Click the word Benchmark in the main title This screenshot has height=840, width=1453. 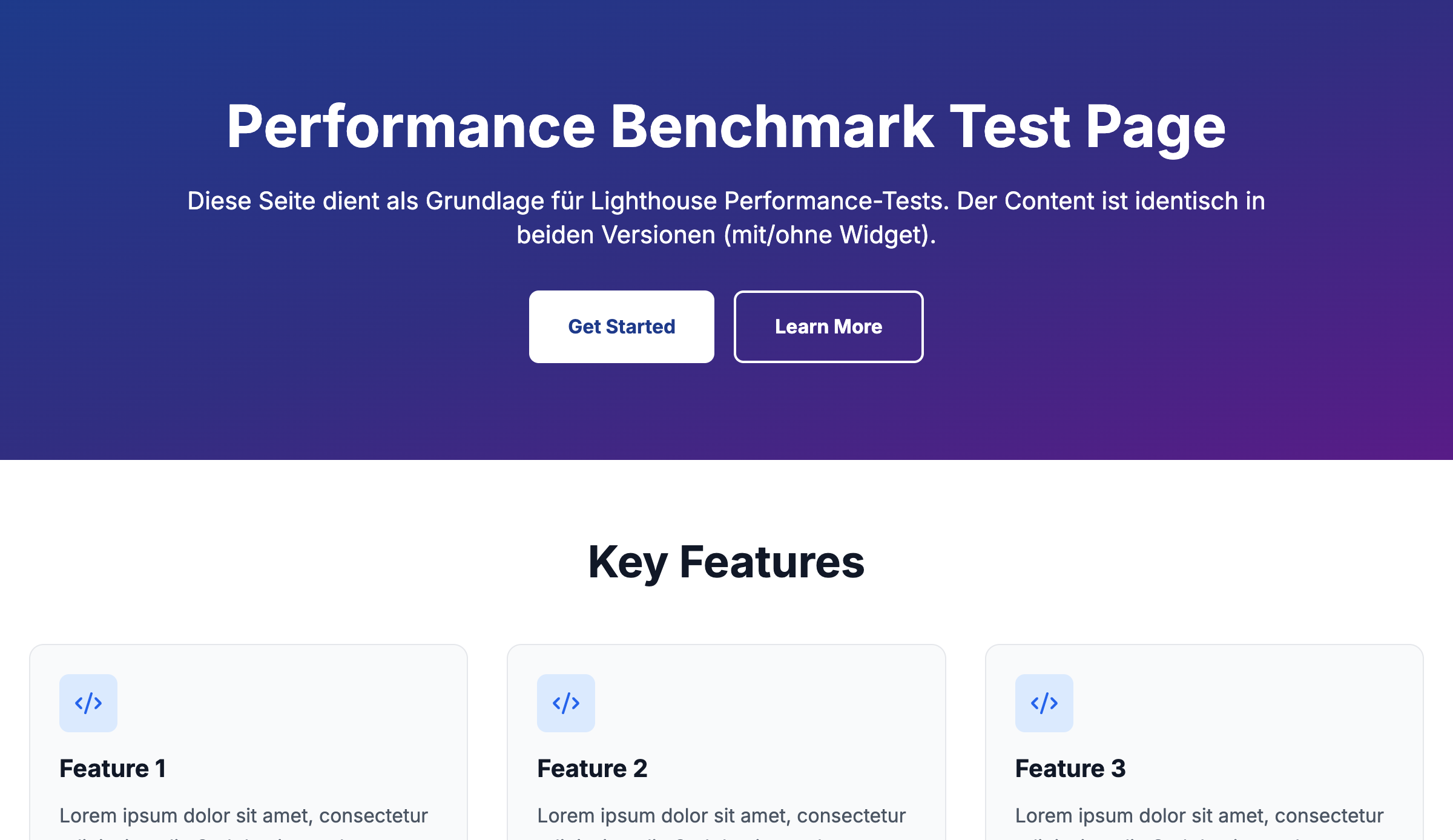click(x=772, y=127)
